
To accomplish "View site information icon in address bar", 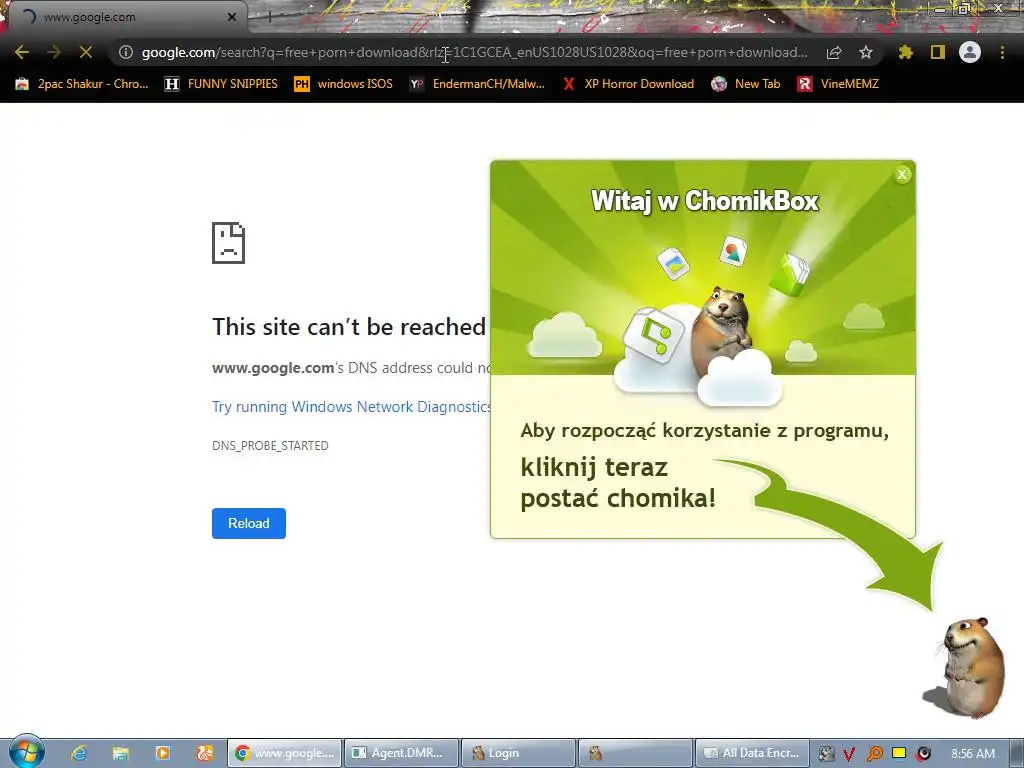I will pyautogui.click(x=126, y=52).
